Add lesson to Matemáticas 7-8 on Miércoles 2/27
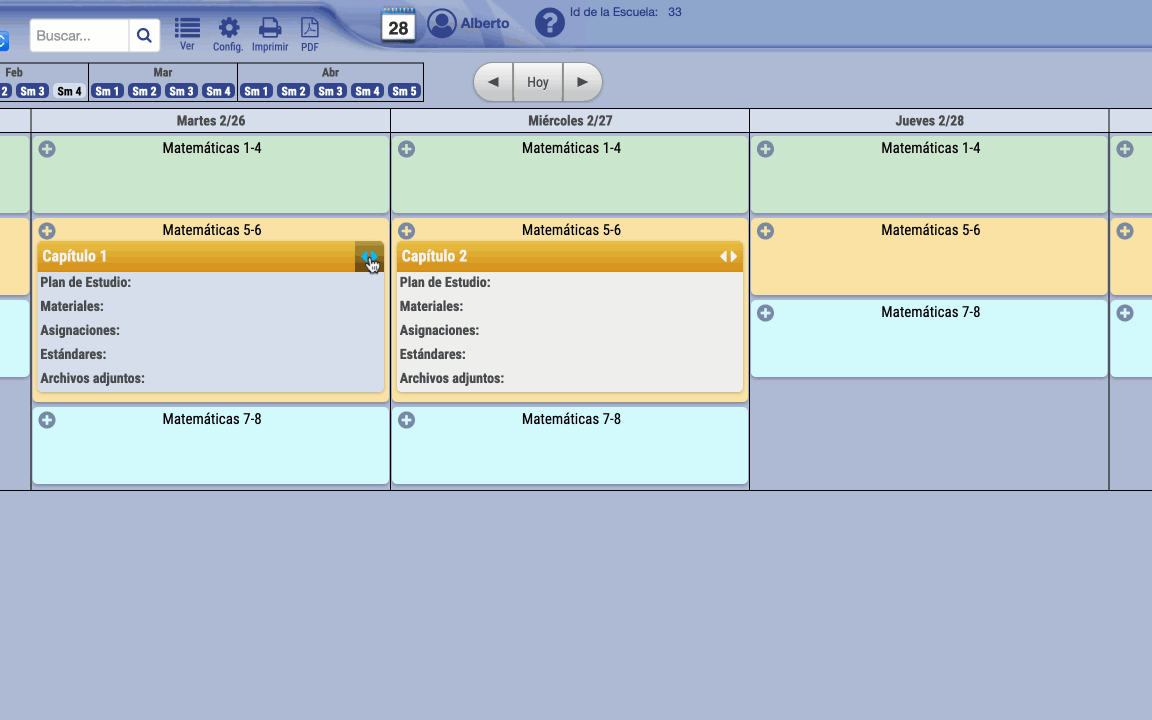The image size is (1152, 720). pos(407,420)
